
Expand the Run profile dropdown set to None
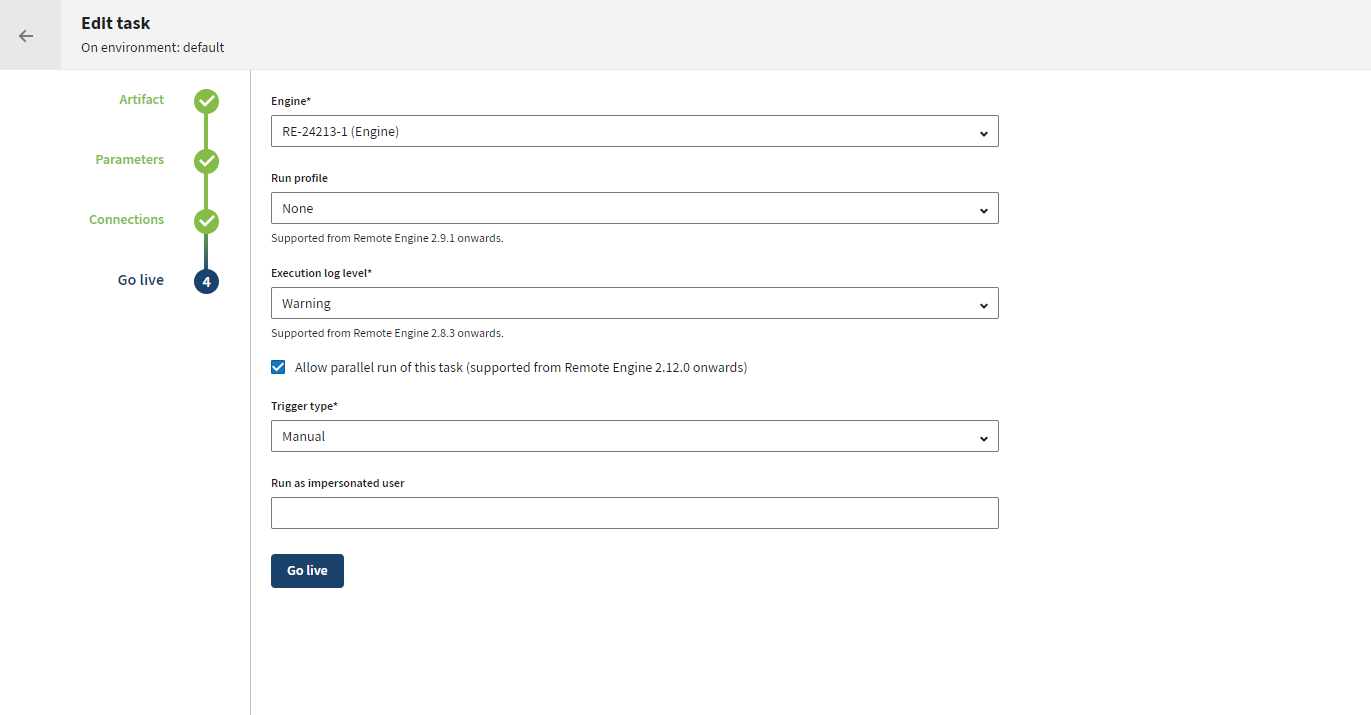pyautogui.click(x=620, y=209)
